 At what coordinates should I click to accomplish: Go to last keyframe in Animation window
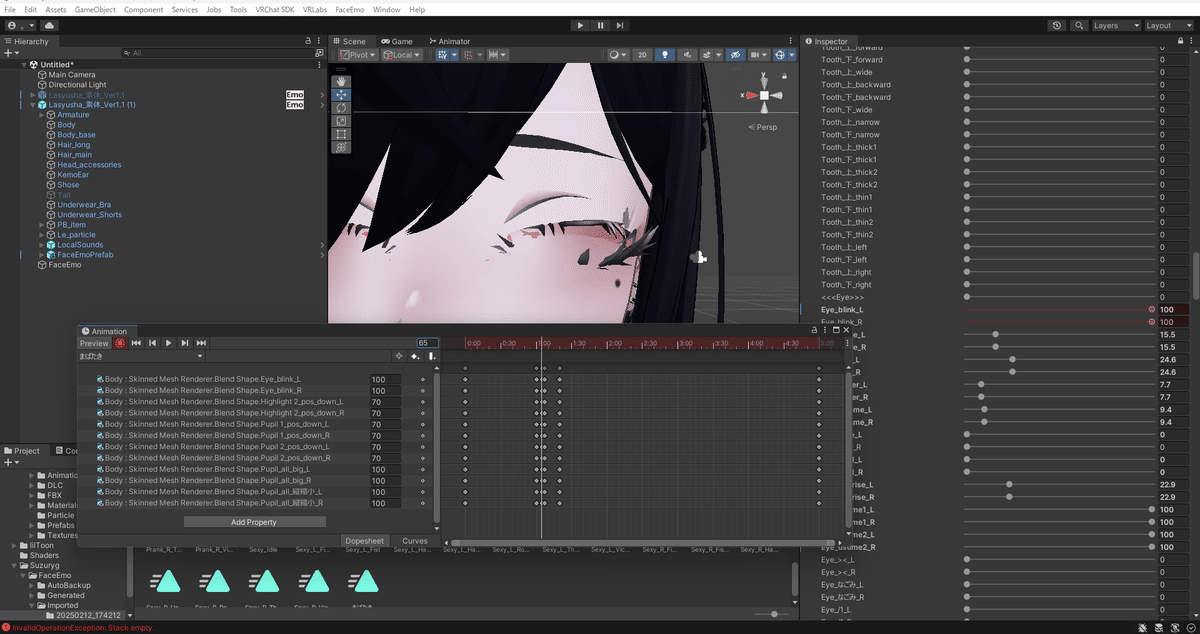pos(201,343)
